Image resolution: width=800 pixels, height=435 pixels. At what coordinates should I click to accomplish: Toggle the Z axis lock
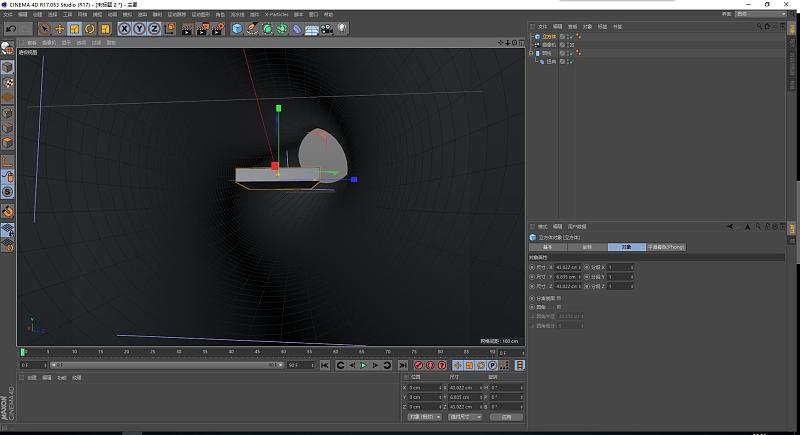(154, 29)
